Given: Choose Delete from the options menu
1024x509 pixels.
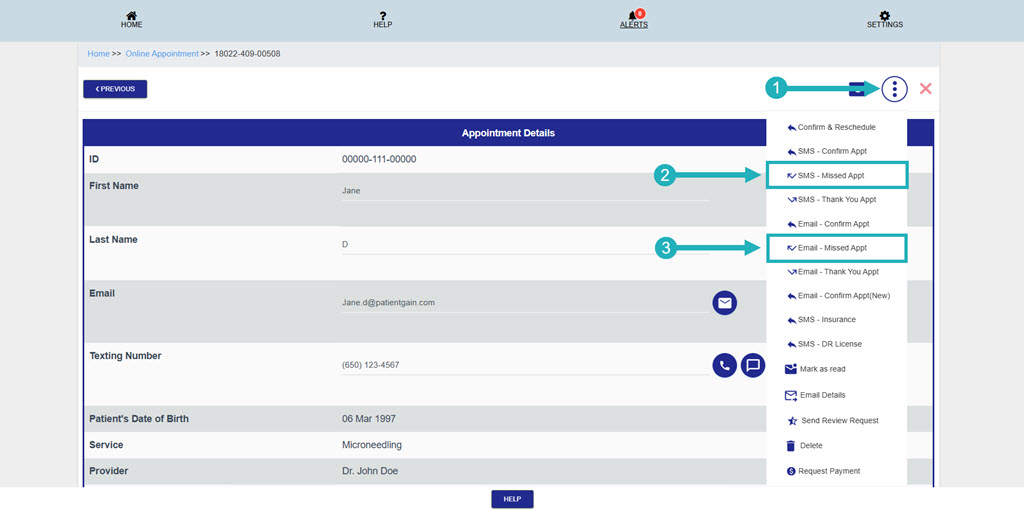Looking at the screenshot, I should pos(810,446).
